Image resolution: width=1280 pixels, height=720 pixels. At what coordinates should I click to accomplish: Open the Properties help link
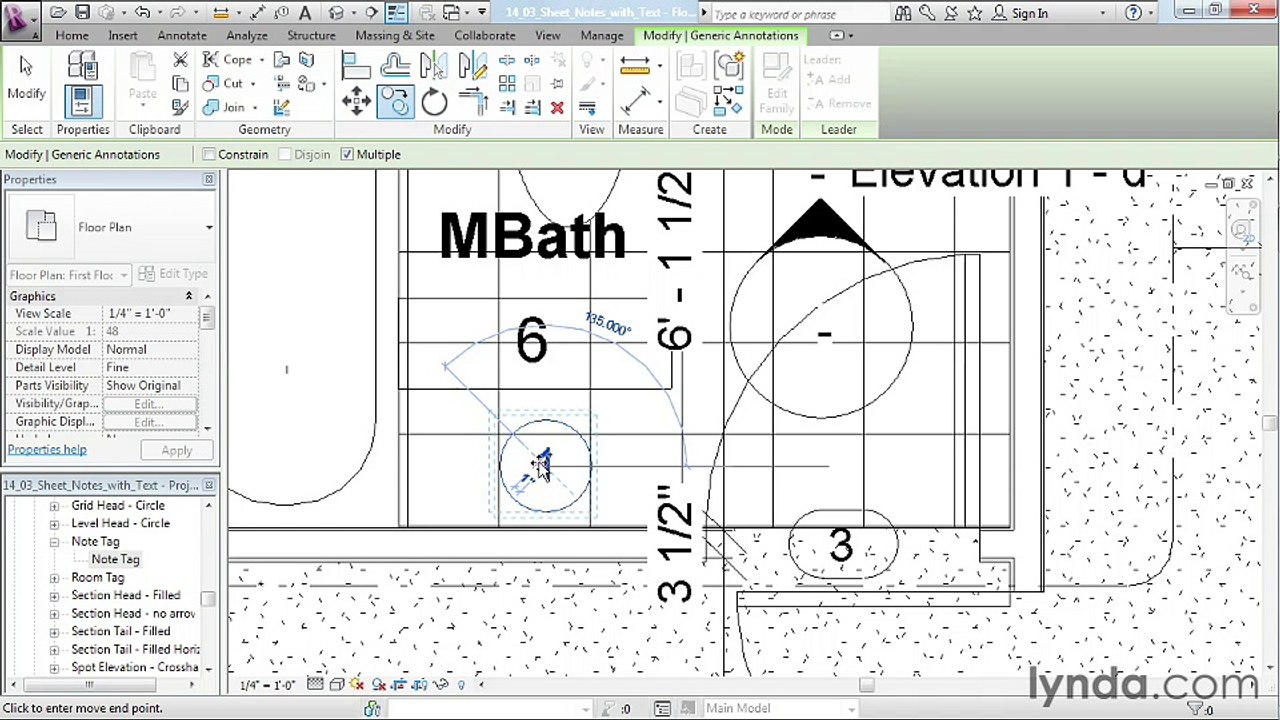coord(47,450)
